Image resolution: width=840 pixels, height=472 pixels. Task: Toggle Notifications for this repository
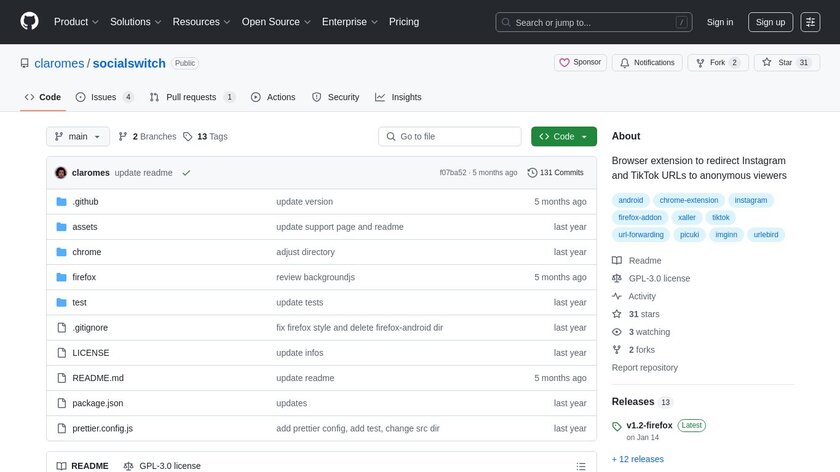(647, 62)
